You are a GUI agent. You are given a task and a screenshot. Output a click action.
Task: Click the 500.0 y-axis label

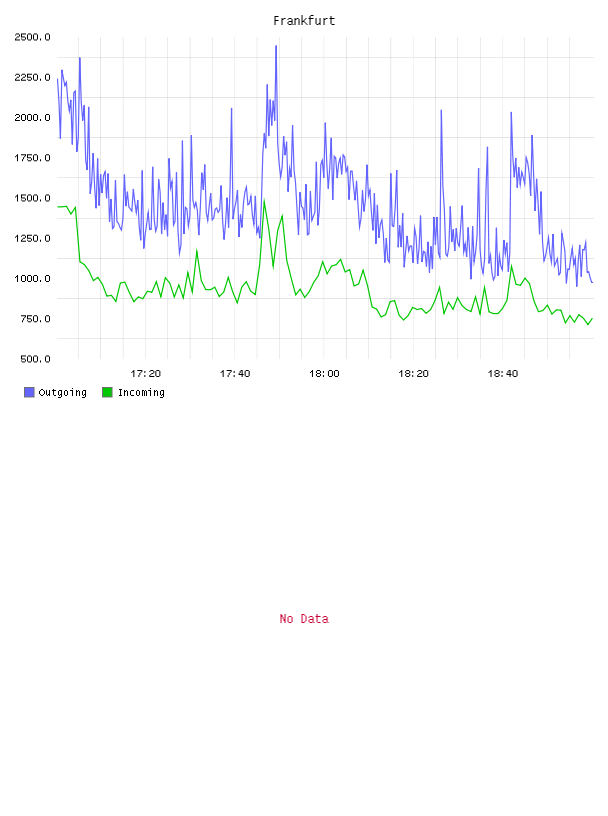point(35,359)
